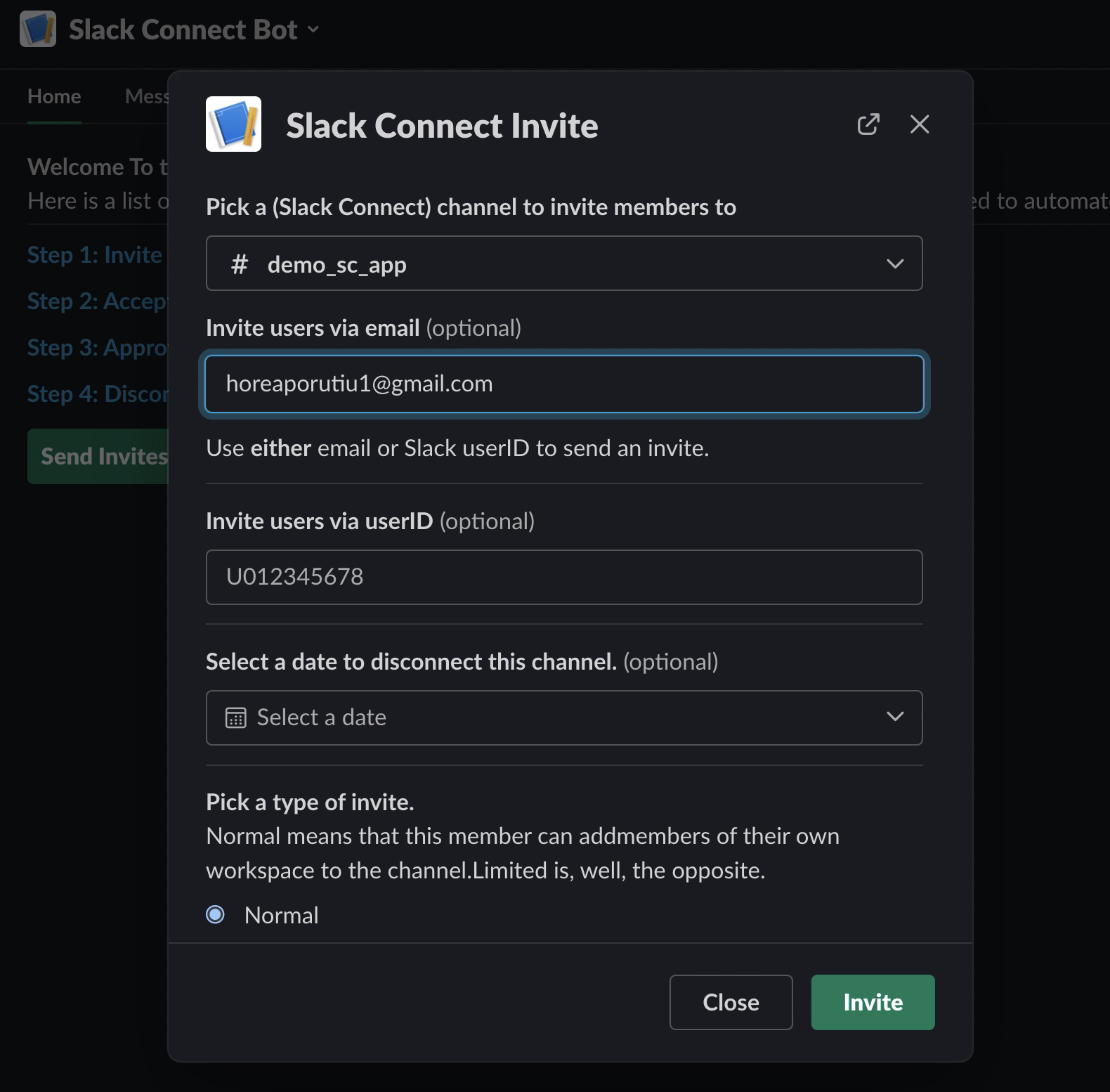Click the chevron of the channel selector

pyautogui.click(x=895, y=264)
